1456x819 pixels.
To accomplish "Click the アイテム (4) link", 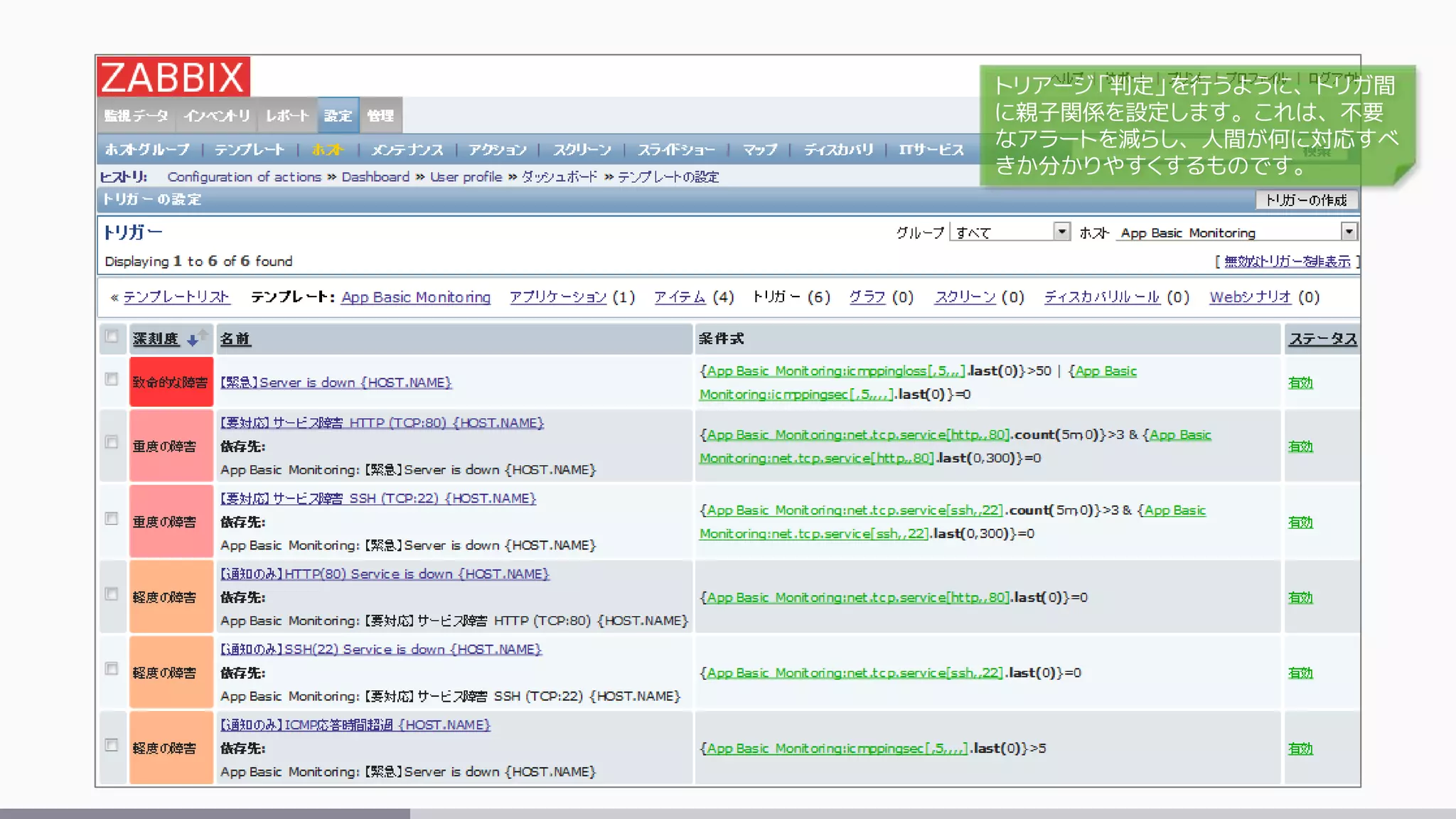I will pos(680,297).
